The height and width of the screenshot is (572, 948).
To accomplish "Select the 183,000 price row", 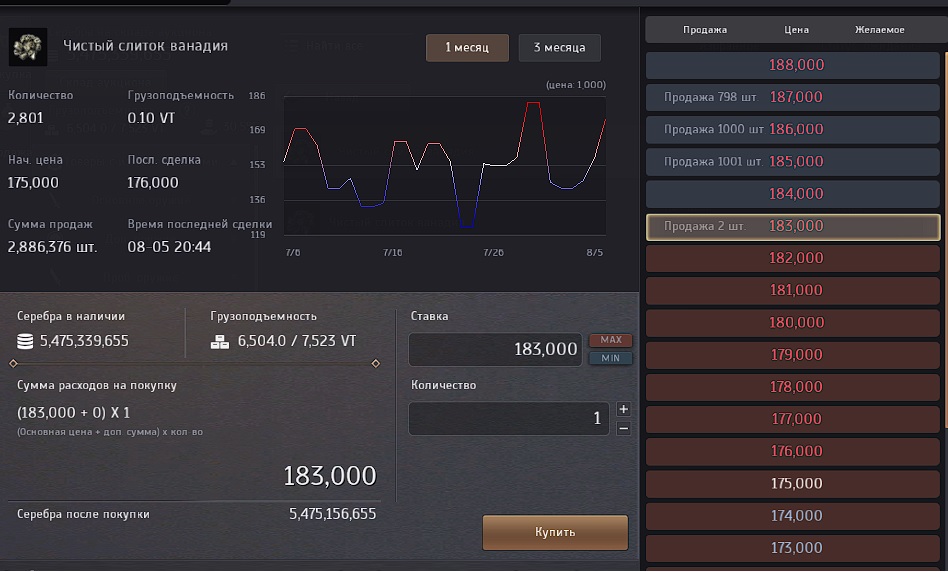I will point(794,226).
